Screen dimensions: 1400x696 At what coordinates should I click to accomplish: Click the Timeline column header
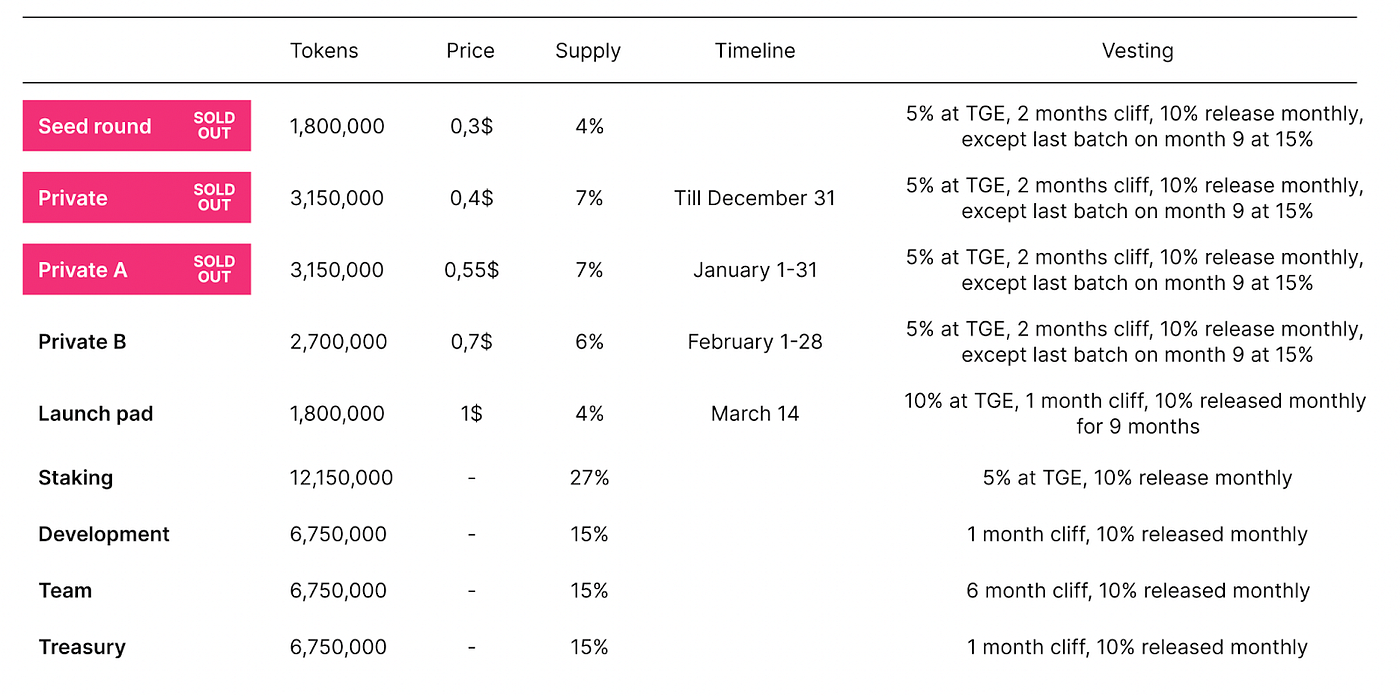[755, 51]
